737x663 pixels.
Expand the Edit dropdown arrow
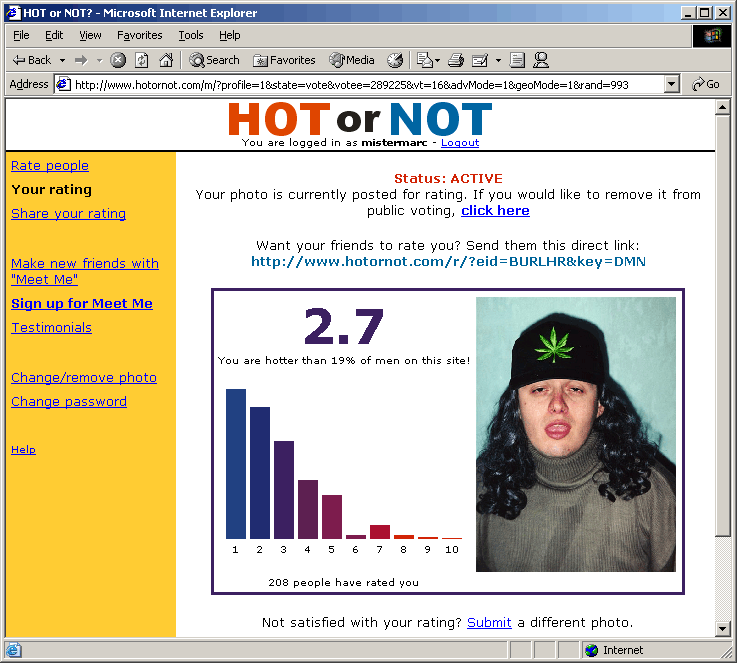(x=498, y=60)
